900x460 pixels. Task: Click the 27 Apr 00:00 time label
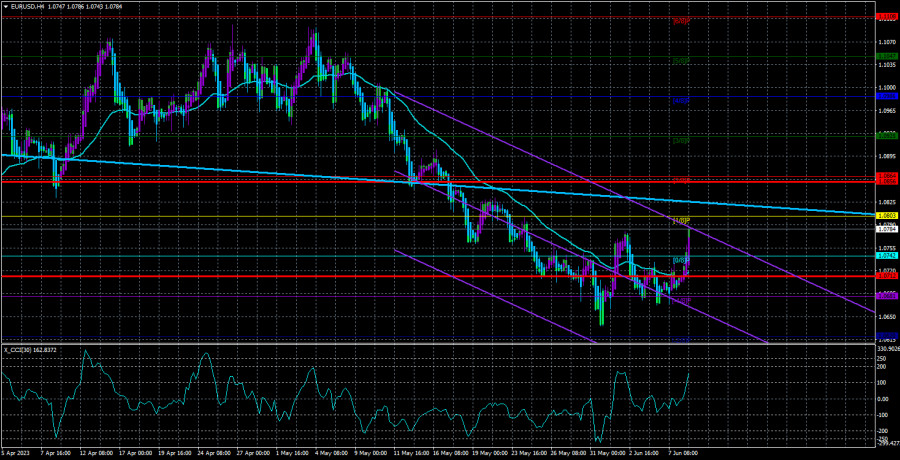click(x=251, y=453)
